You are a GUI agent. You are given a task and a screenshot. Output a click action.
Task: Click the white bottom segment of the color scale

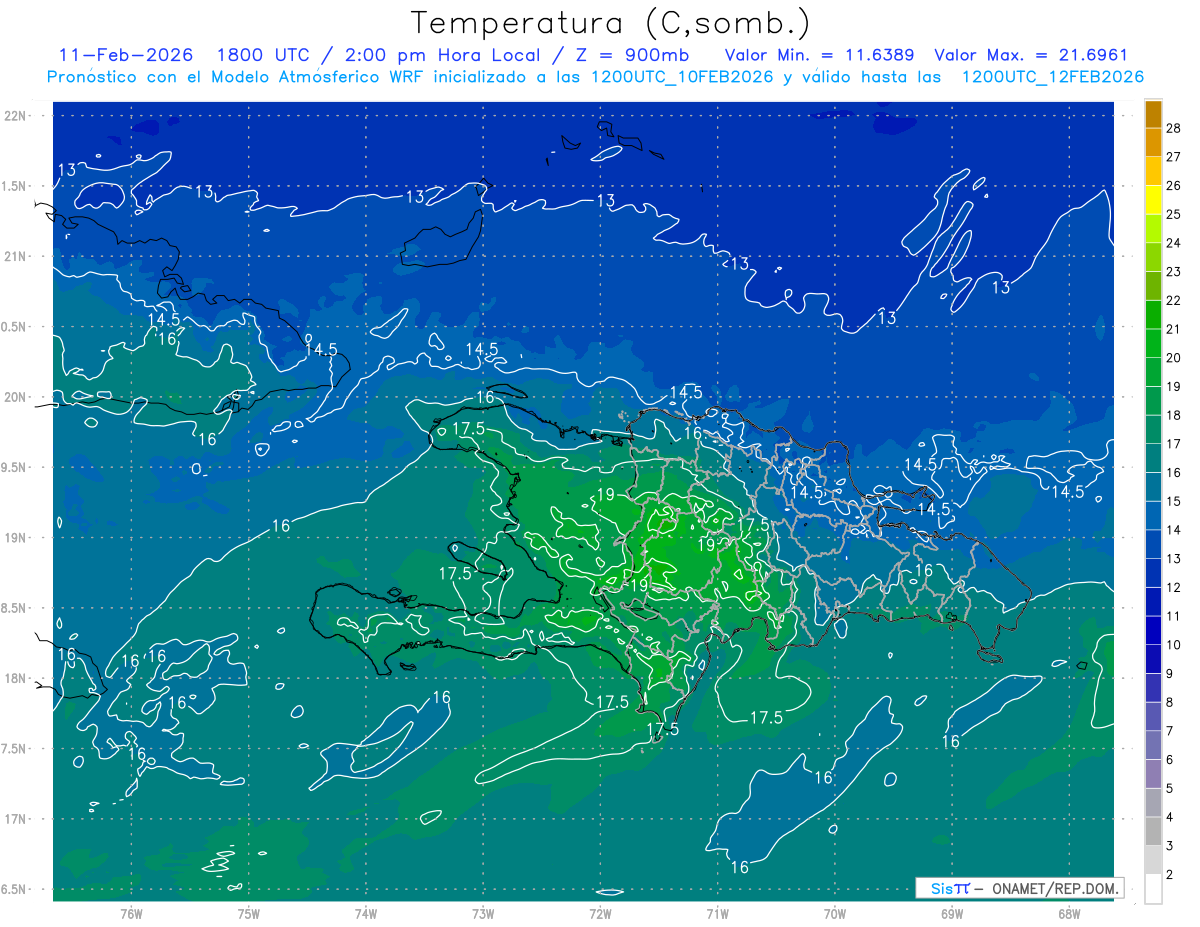1153,889
